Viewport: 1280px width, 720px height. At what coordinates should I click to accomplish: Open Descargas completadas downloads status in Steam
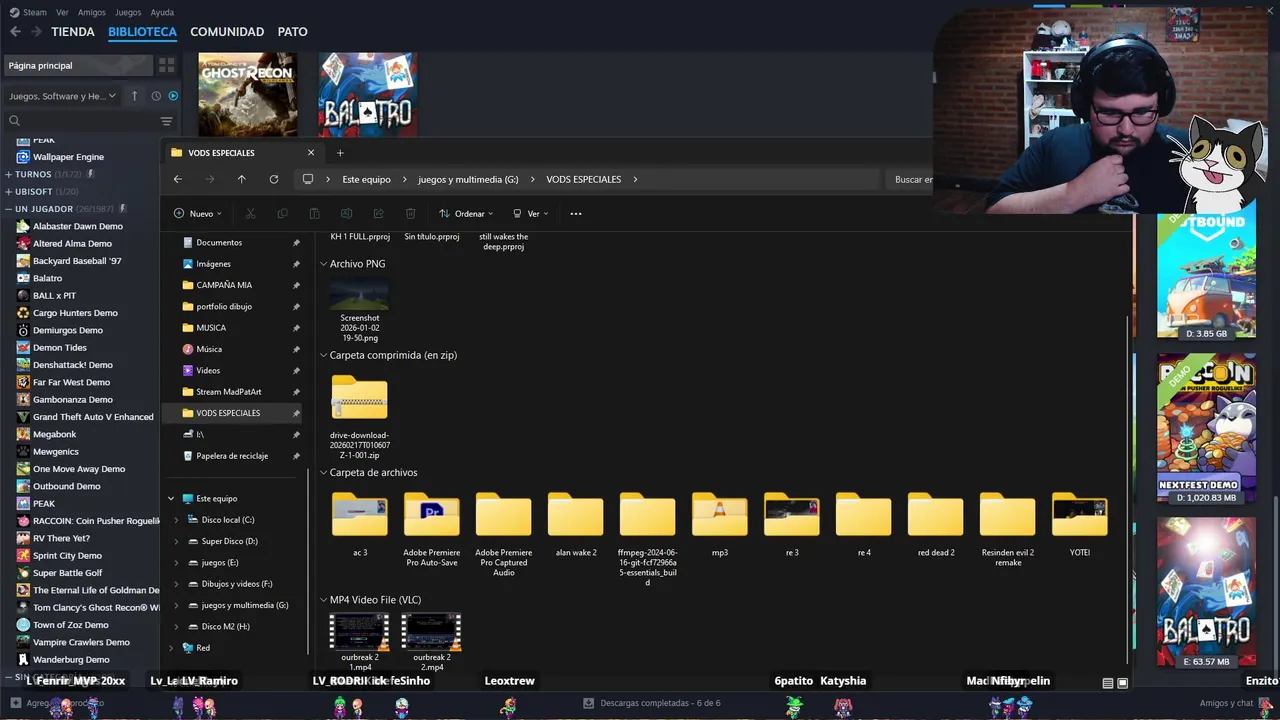[652, 703]
